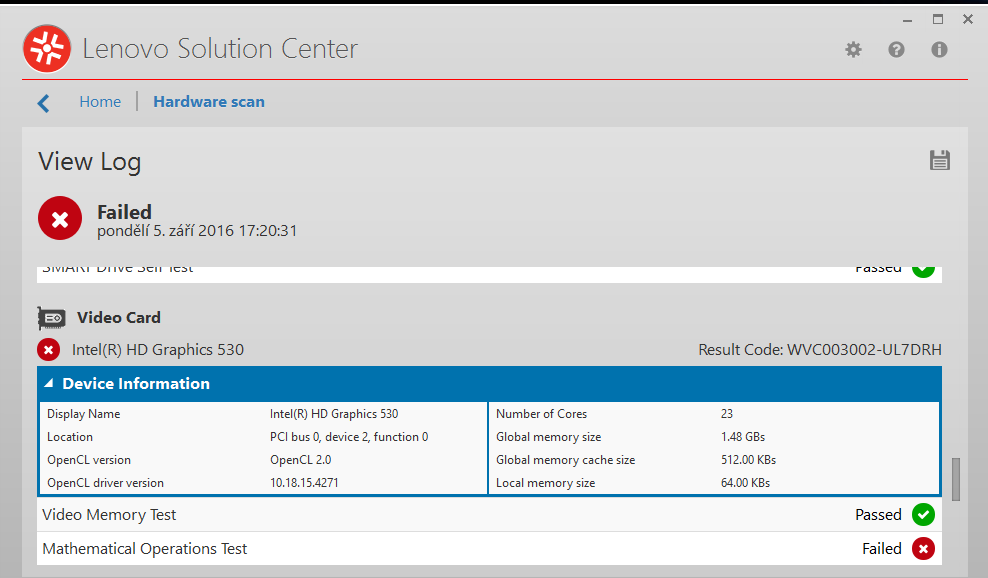Click the OpenCL 2.0 value
Image resolution: width=988 pixels, height=578 pixels.
point(301,460)
